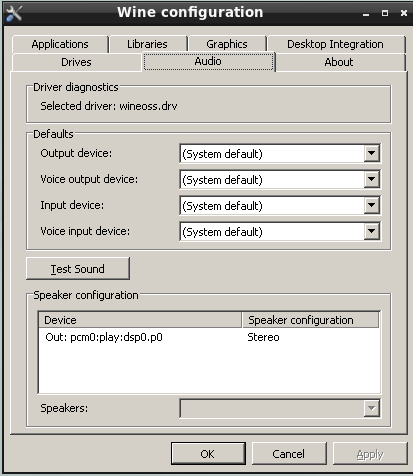Expand the Input device dropdown arrow

pyautogui.click(x=371, y=206)
